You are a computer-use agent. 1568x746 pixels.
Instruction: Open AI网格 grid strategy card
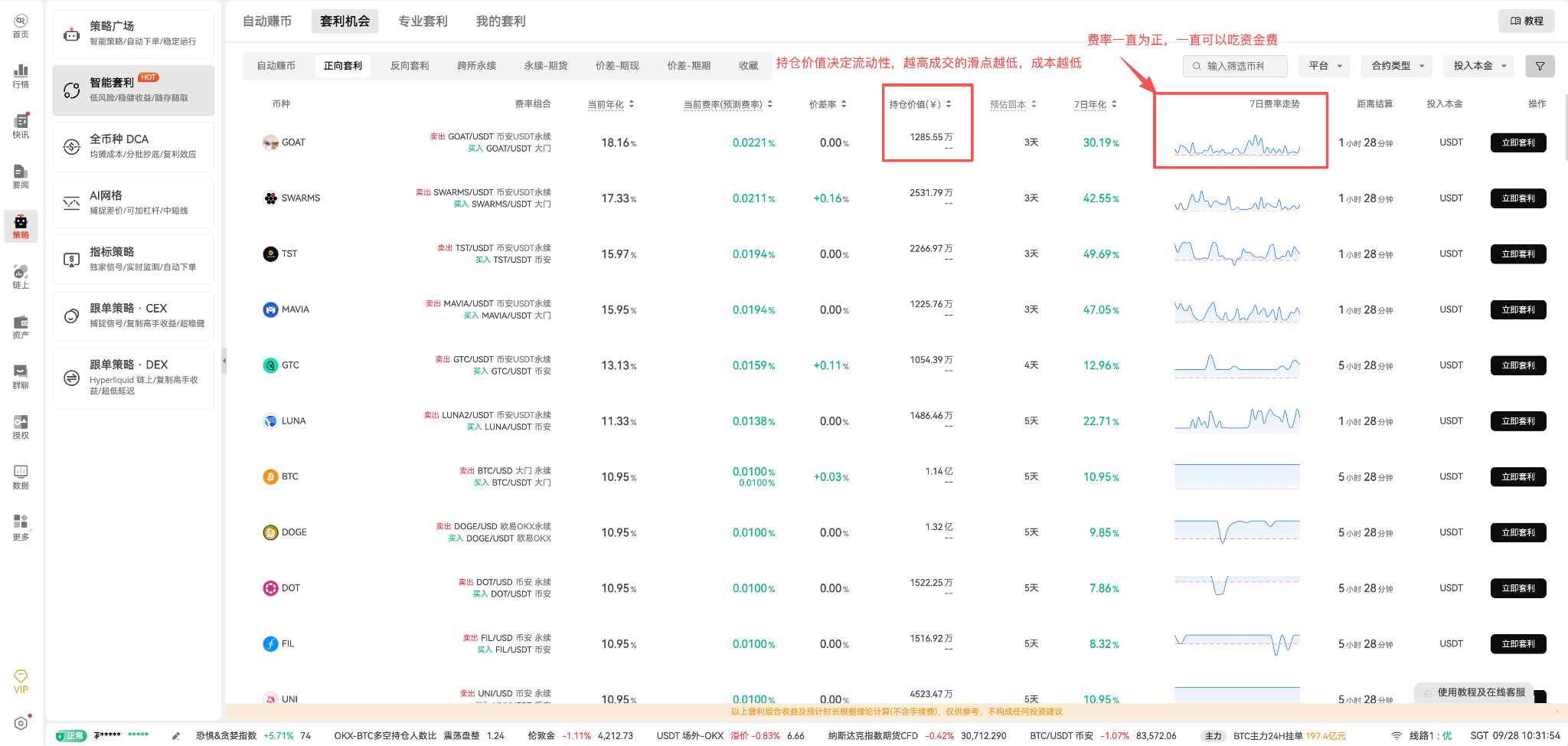[133, 203]
